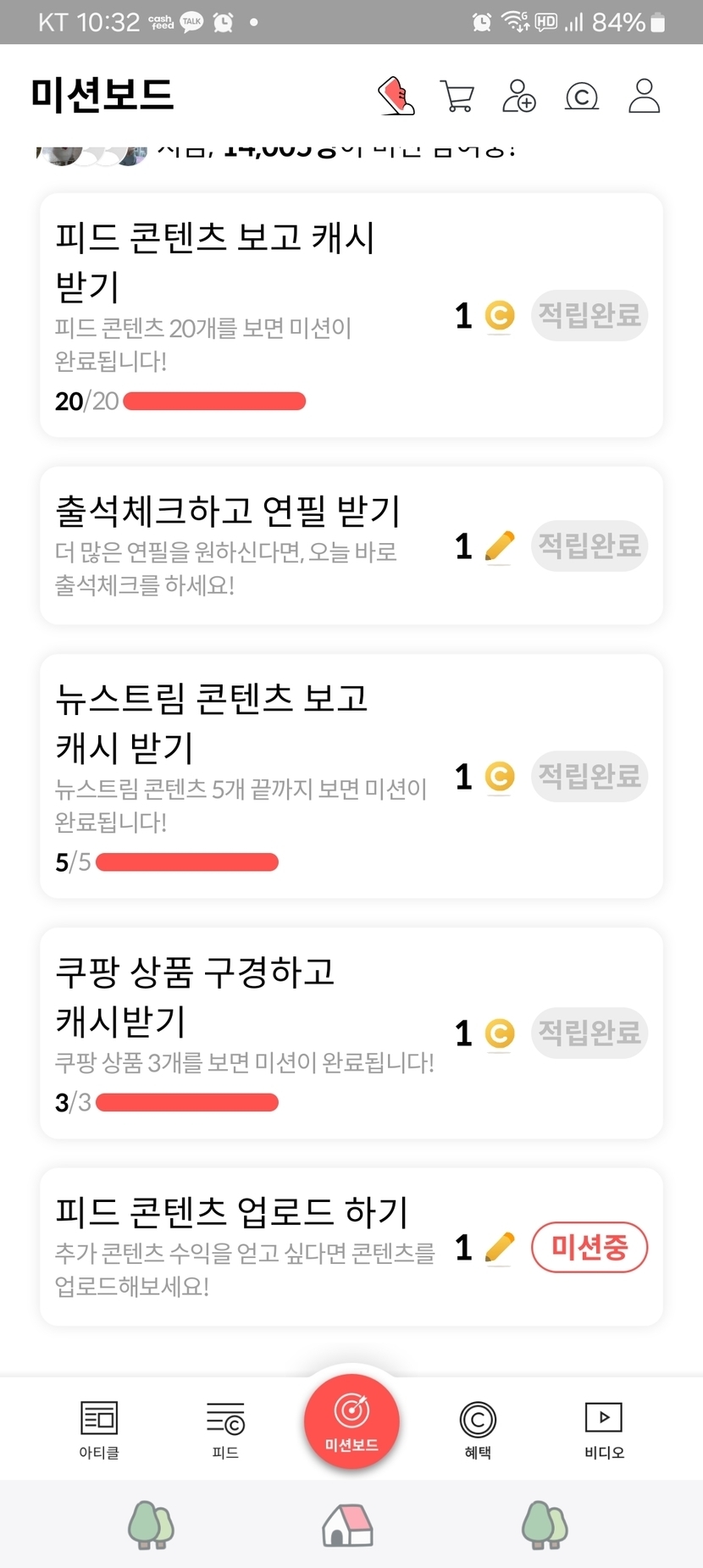Tap the left tree icon at bottom

click(x=151, y=1524)
